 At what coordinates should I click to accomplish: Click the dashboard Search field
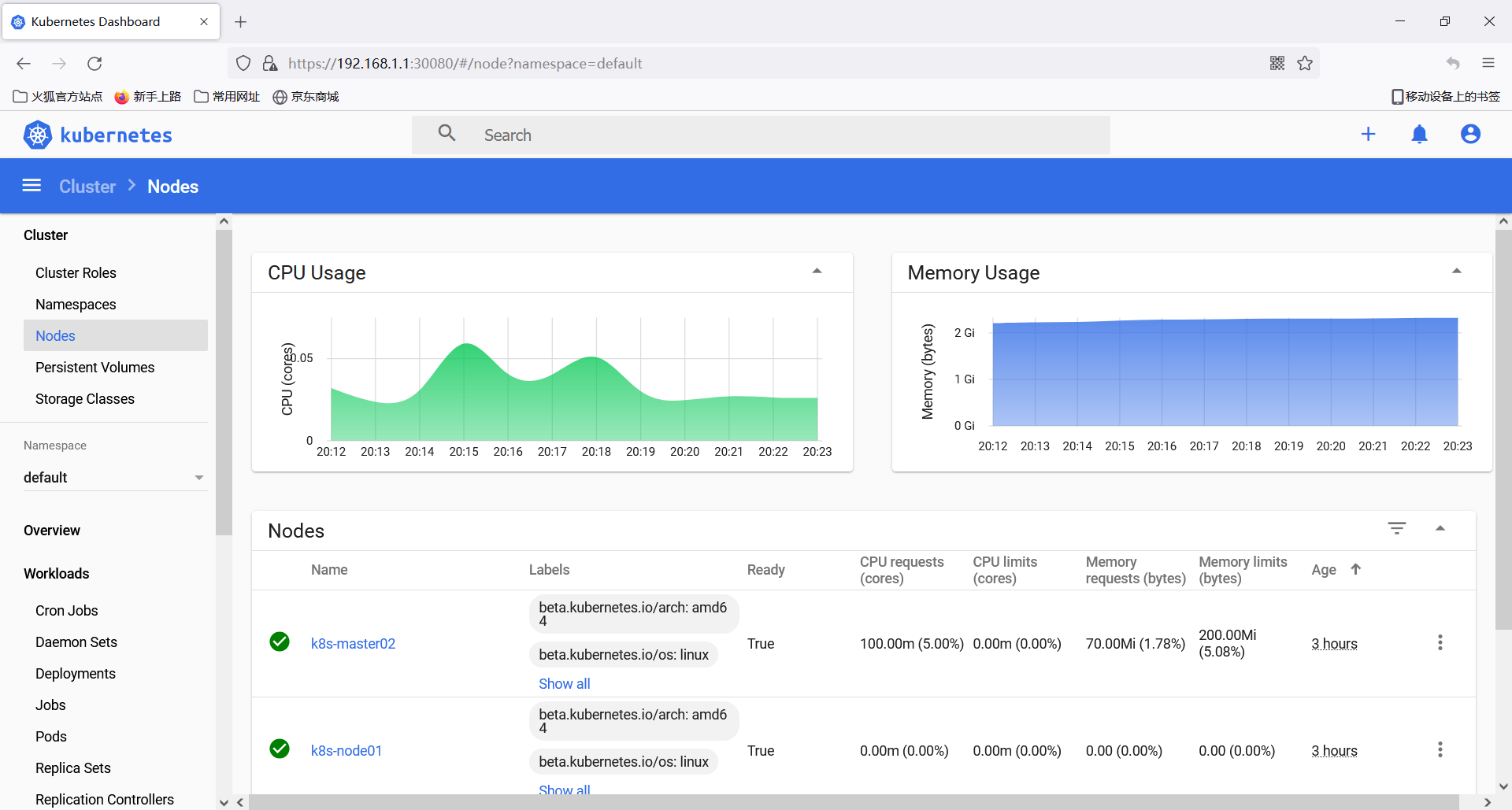click(761, 135)
